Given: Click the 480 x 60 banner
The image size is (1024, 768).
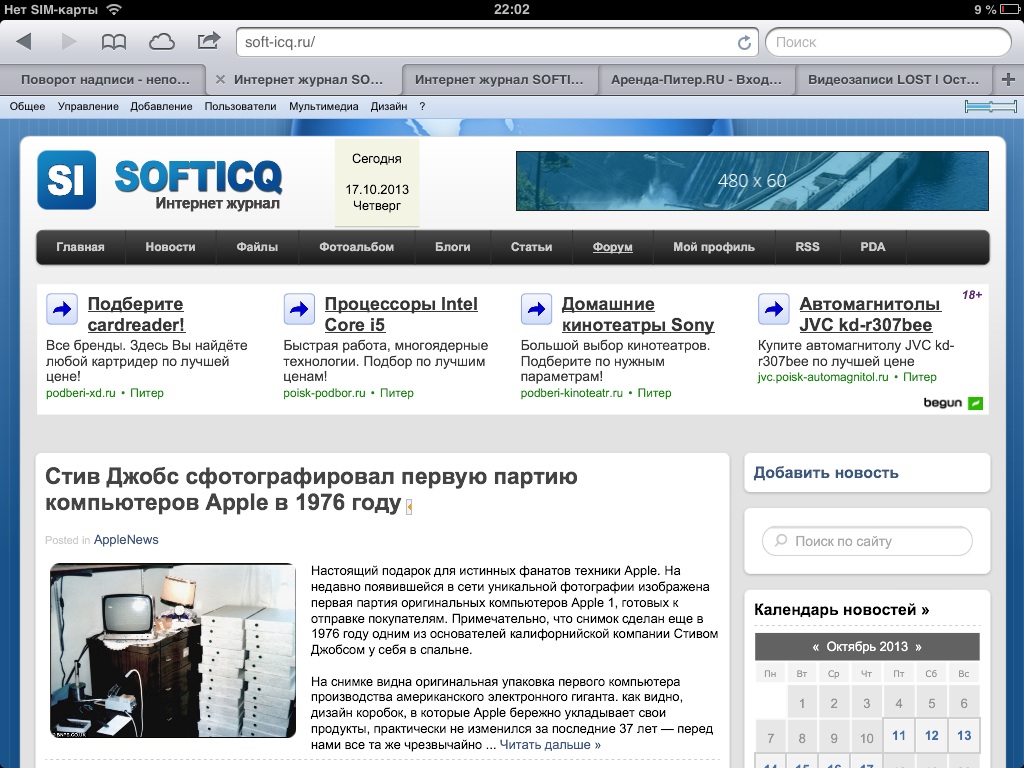Looking at the screenshot, I should (752, 181).
